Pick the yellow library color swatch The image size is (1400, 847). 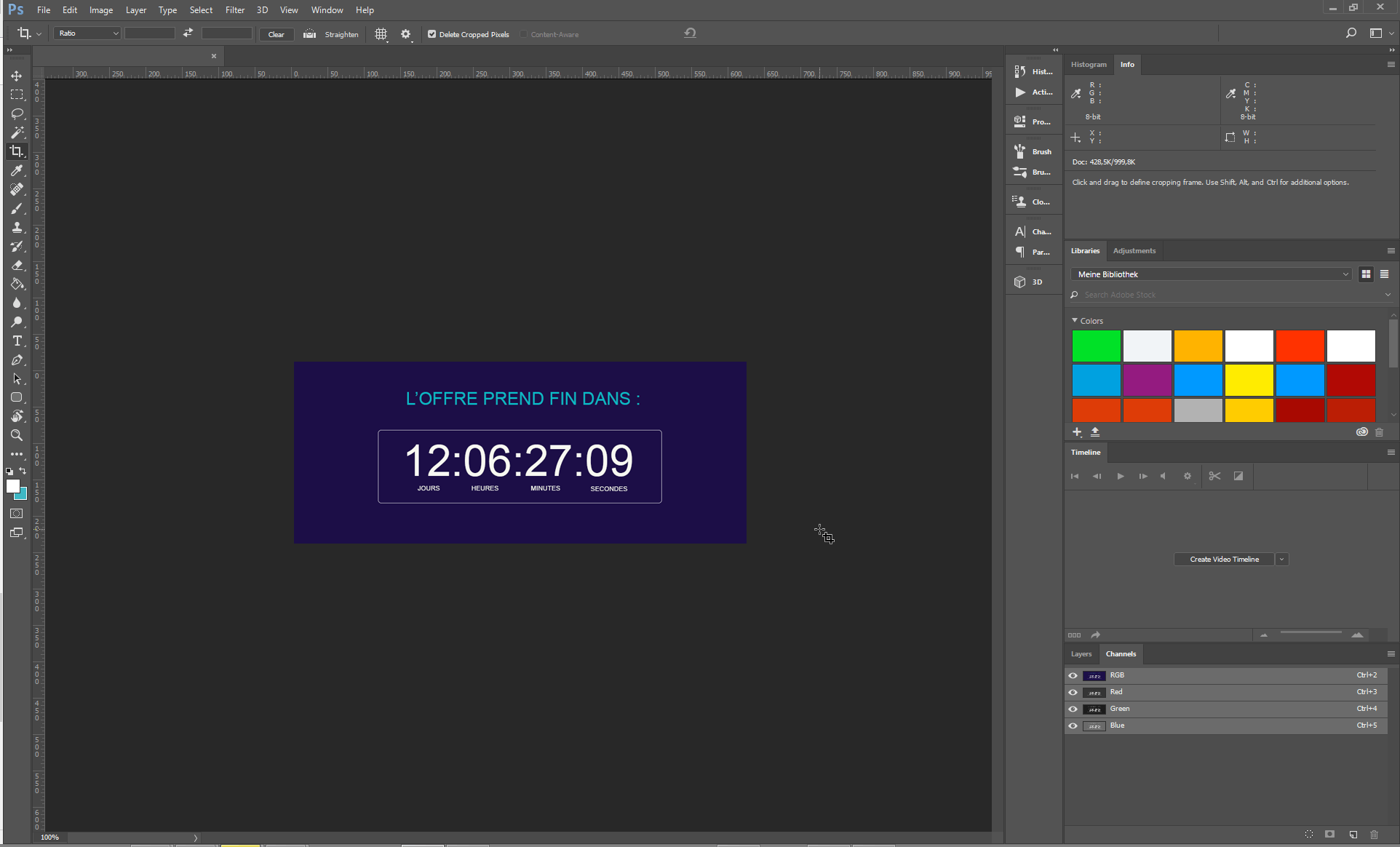(x=1249, y=380)
